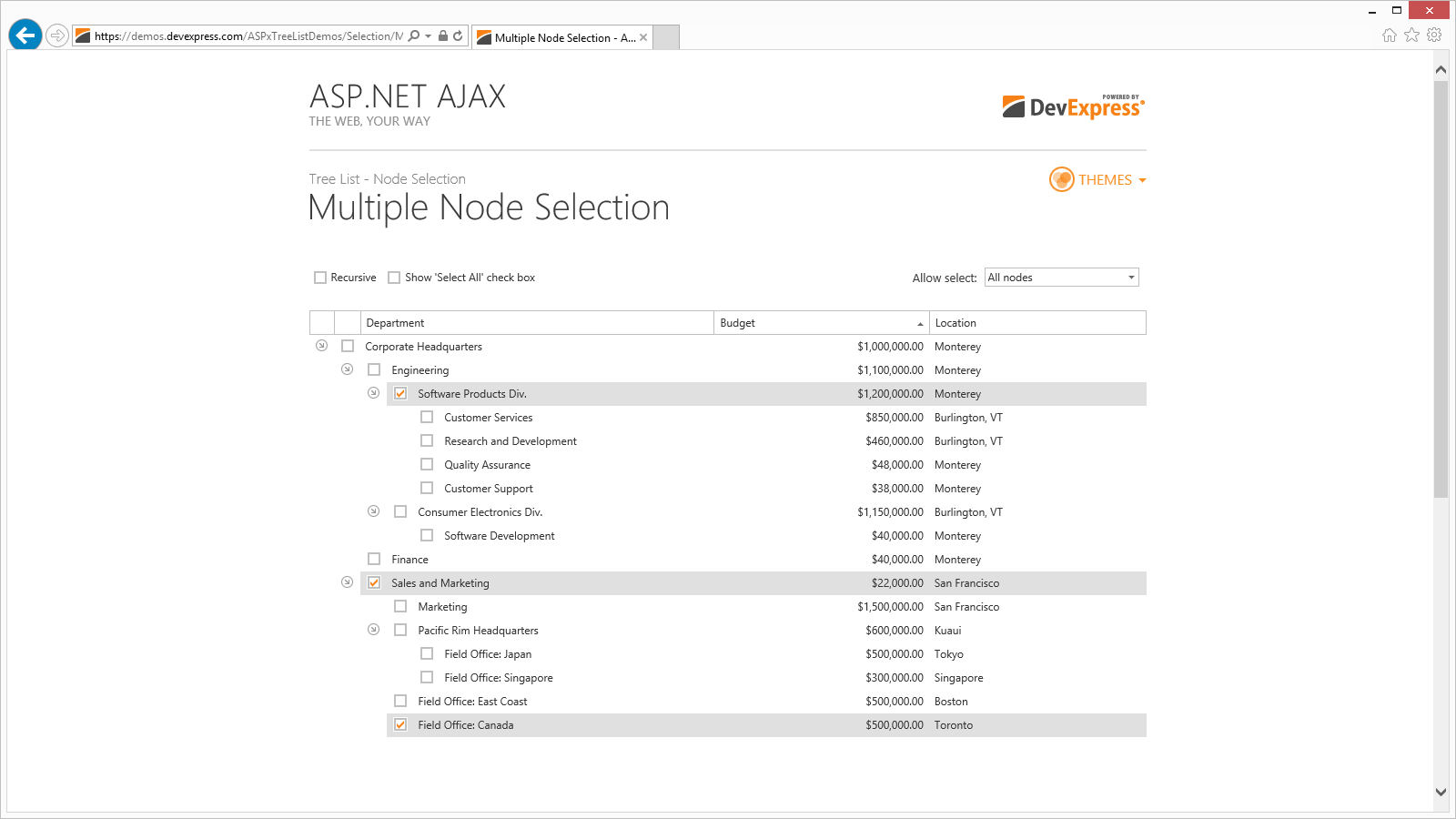Check the Quality Assurance checkbox

[x=427, y=464]
